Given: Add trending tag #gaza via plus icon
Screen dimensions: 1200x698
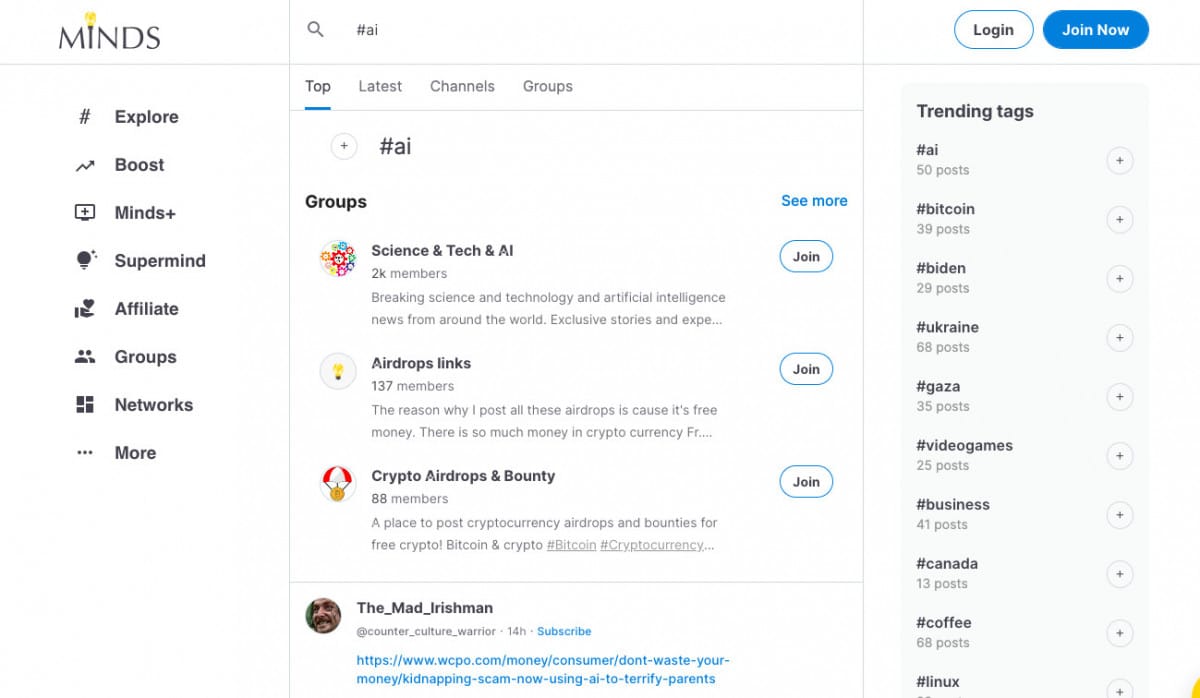Looking at the screenshot, I should 1120,397.
